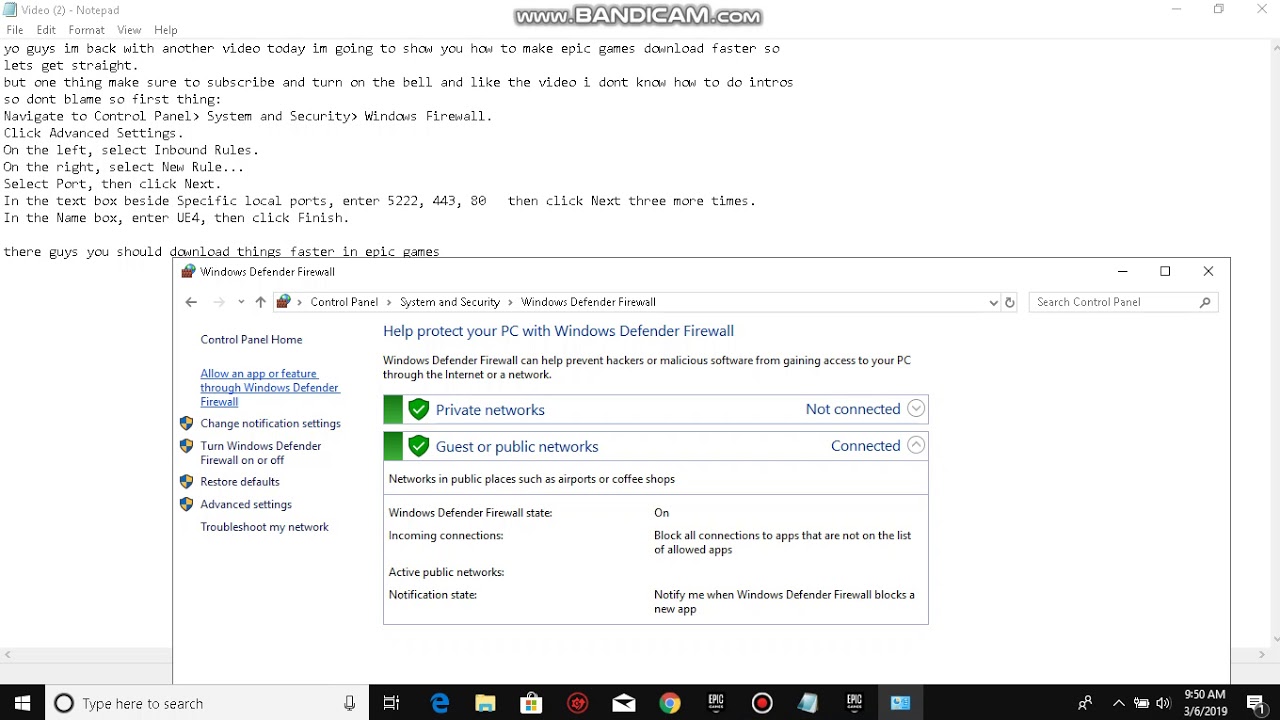Click the taskbar search box
Screen dimensions: 1280x720
(x=207, y=703)
